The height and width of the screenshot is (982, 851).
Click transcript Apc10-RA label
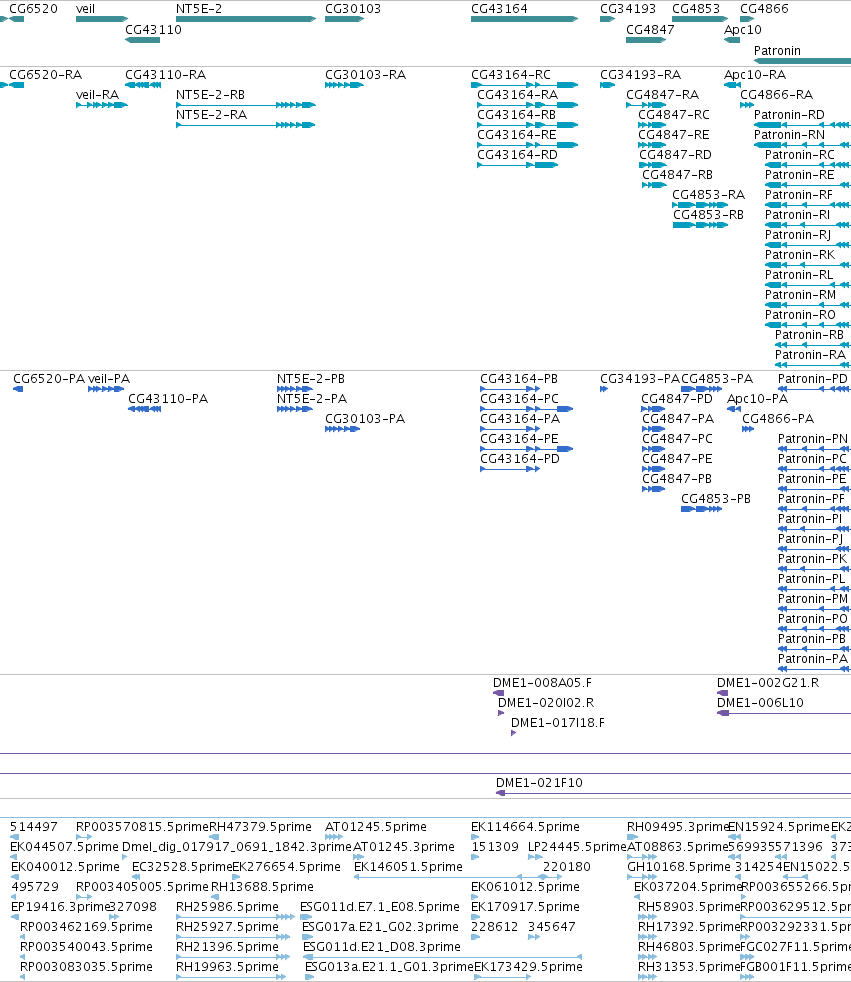pyautogui.click(x=755, y=75)
